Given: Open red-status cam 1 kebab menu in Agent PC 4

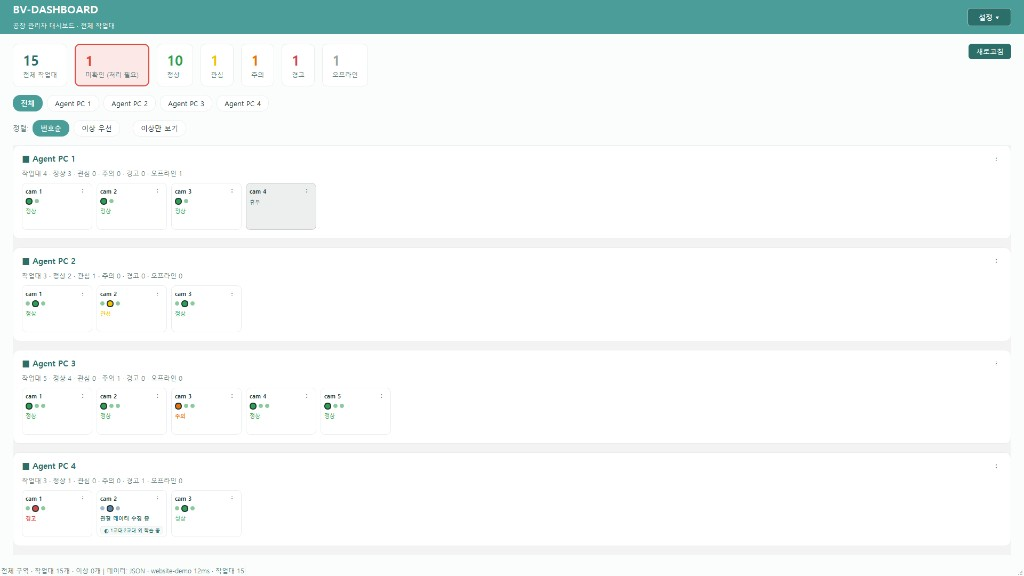Looking at the screenshot, I should [x=82, y=498].
